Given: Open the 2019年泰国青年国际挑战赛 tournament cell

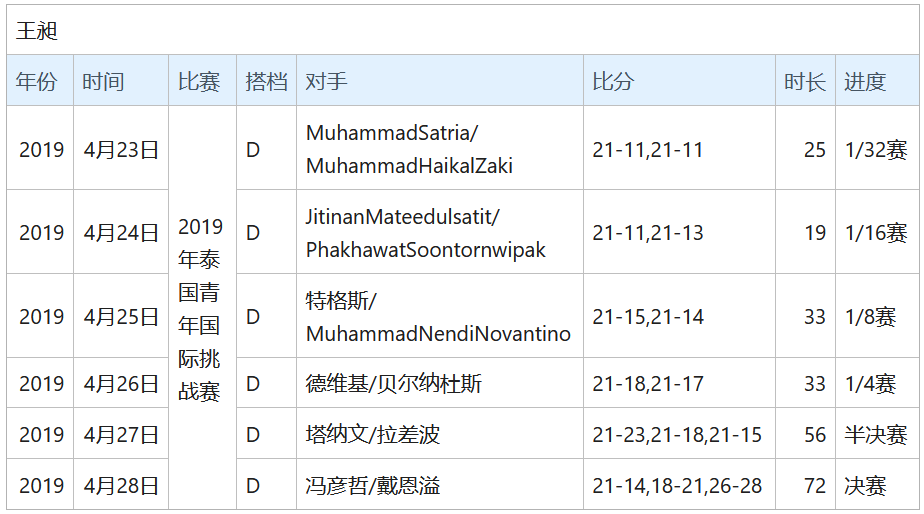Looking at the screenshot, I should click(200, 309).
